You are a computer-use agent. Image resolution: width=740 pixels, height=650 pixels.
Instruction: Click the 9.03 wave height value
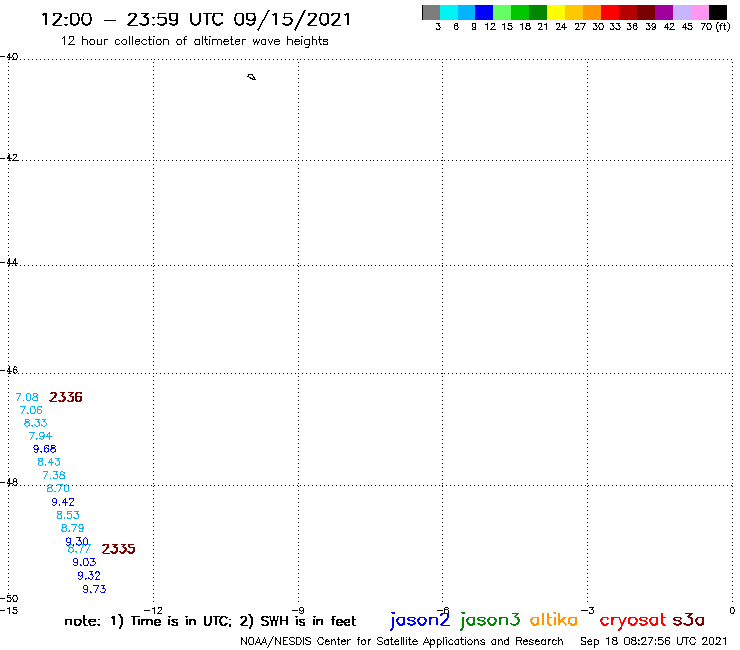tap(84, 562)
